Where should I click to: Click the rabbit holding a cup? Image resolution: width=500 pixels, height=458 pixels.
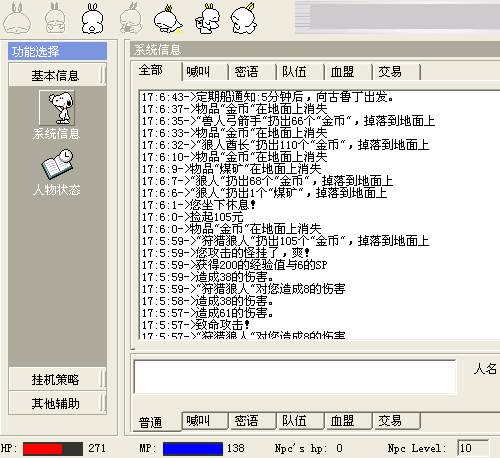207,18
